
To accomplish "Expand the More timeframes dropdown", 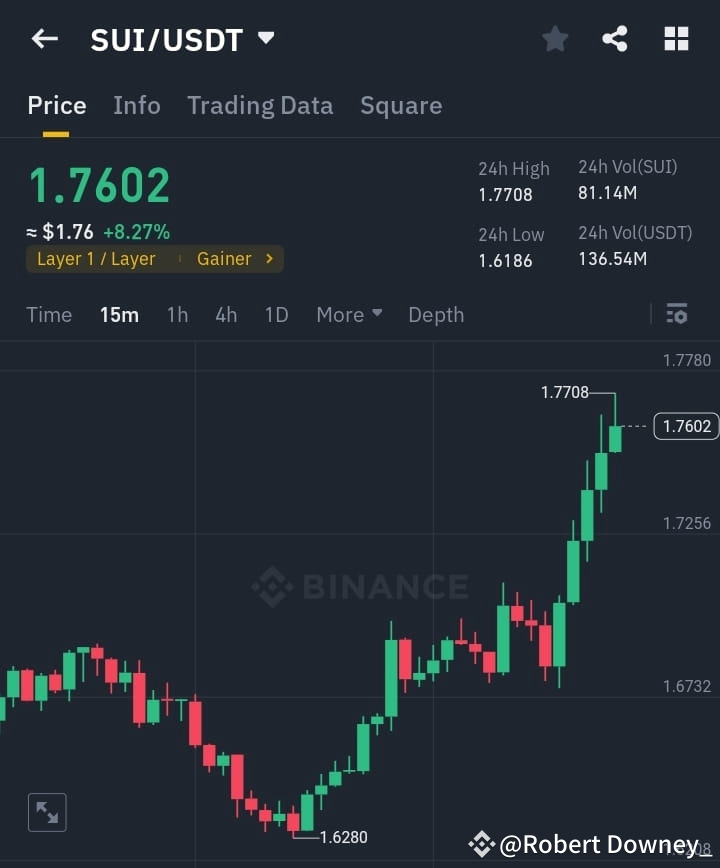I will click(348, 314).
